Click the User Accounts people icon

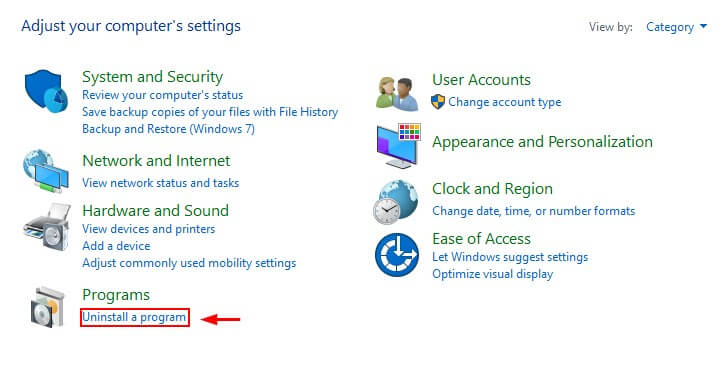[397, 94]
